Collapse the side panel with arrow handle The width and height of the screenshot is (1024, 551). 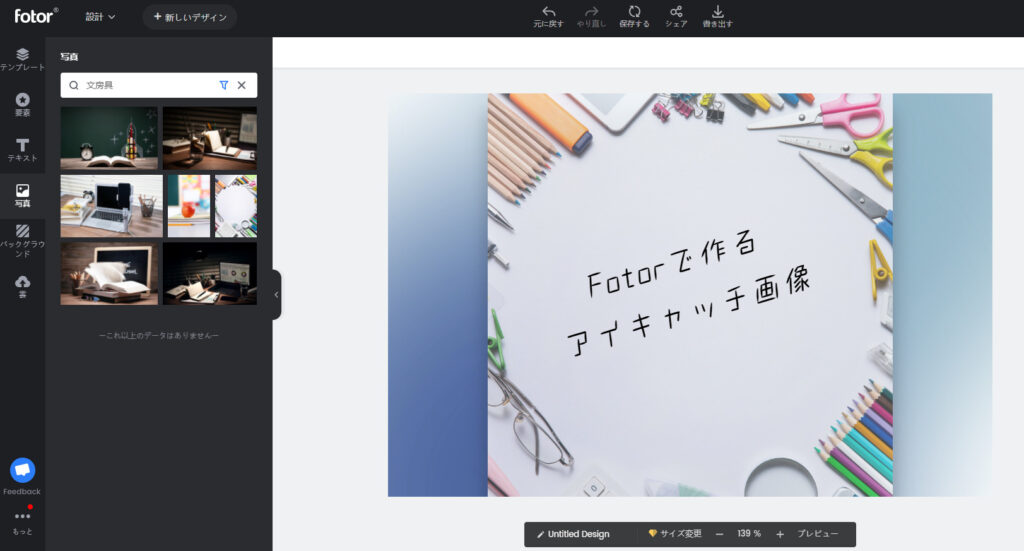(276, 294)
